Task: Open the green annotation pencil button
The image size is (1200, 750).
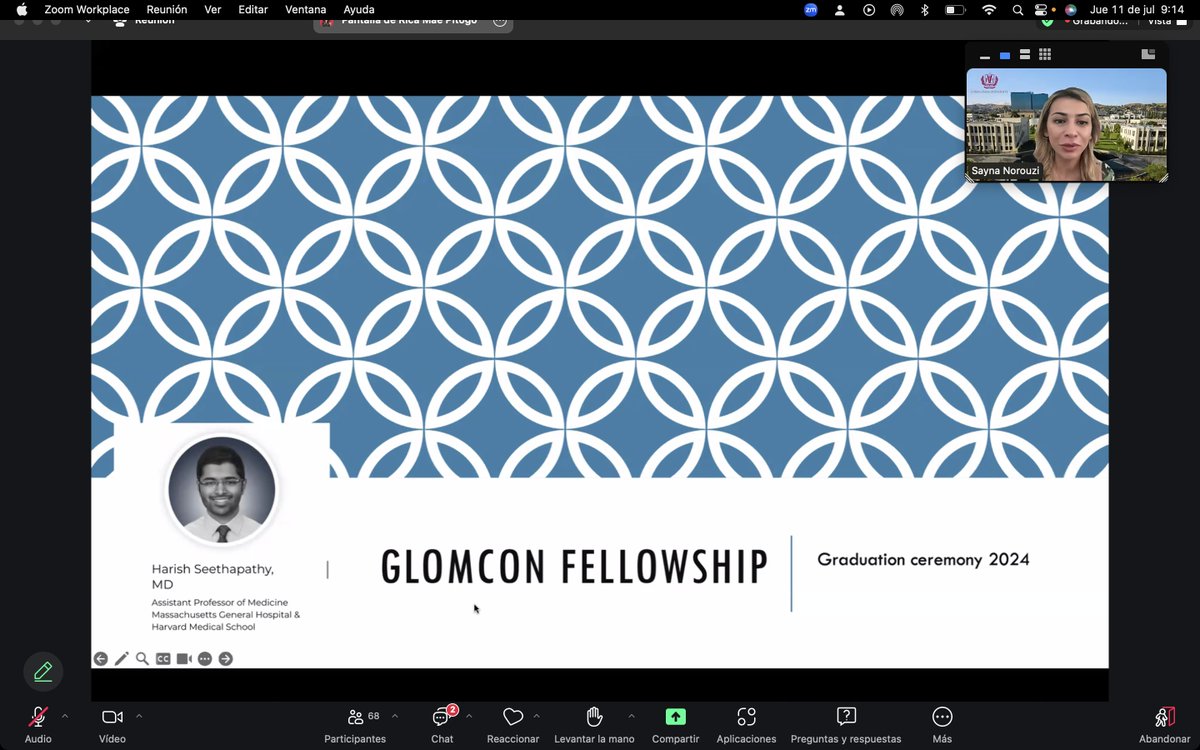Action: (43, 672)
